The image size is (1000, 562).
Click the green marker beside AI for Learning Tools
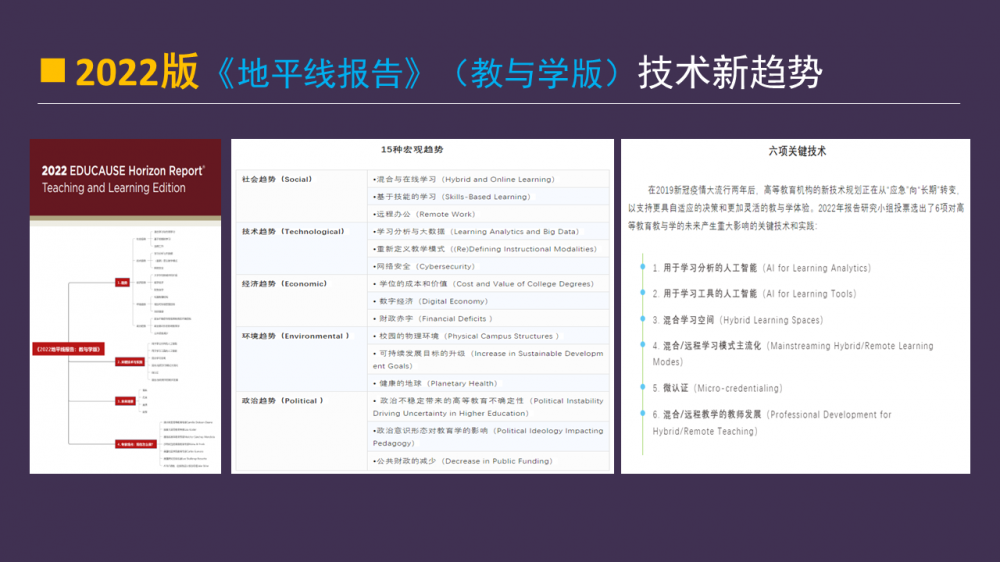pyautogui.click(x=642, y=294)
